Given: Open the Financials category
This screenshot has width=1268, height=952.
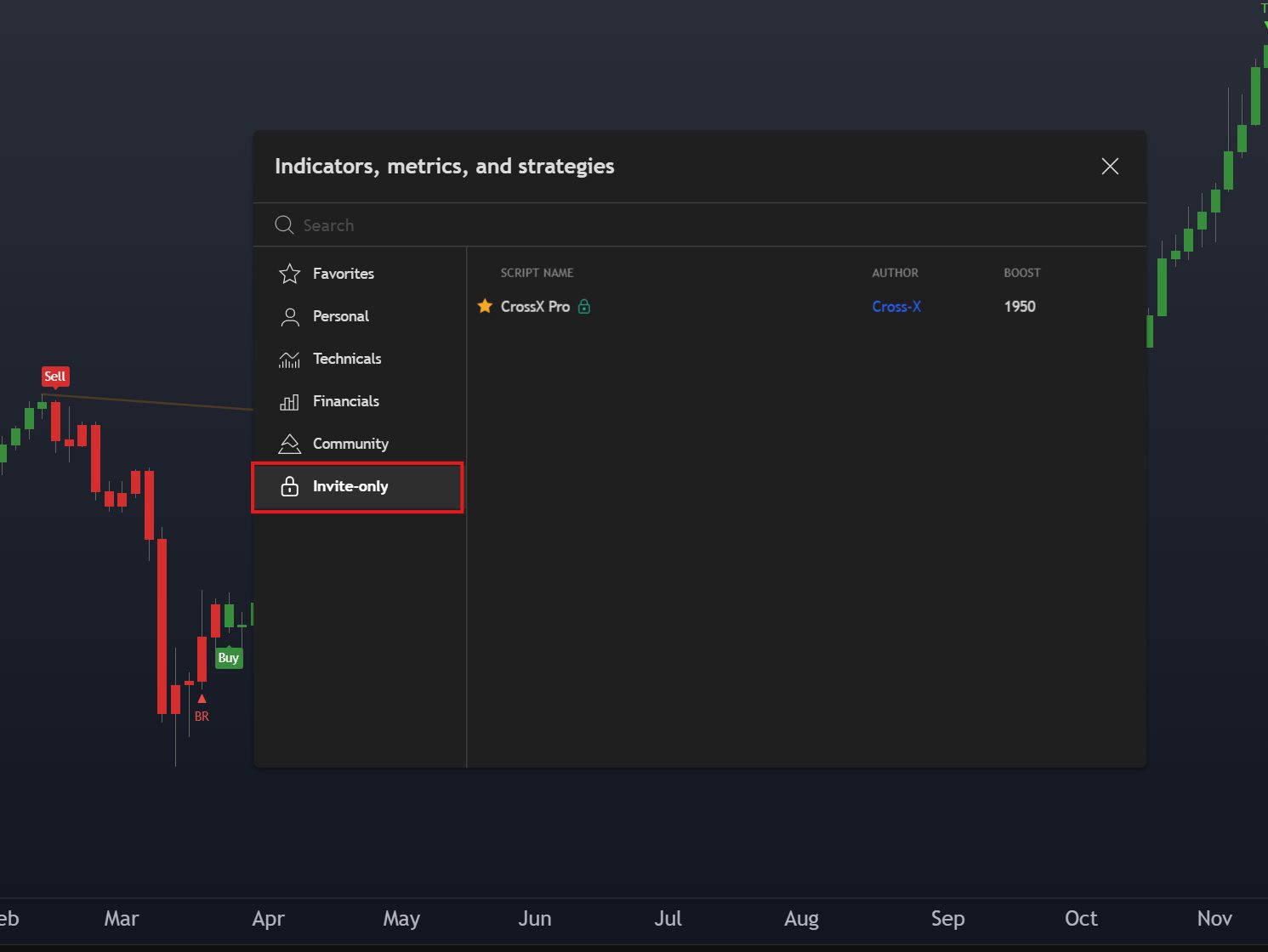Looking at the screenshot, I should coord(346,401).
